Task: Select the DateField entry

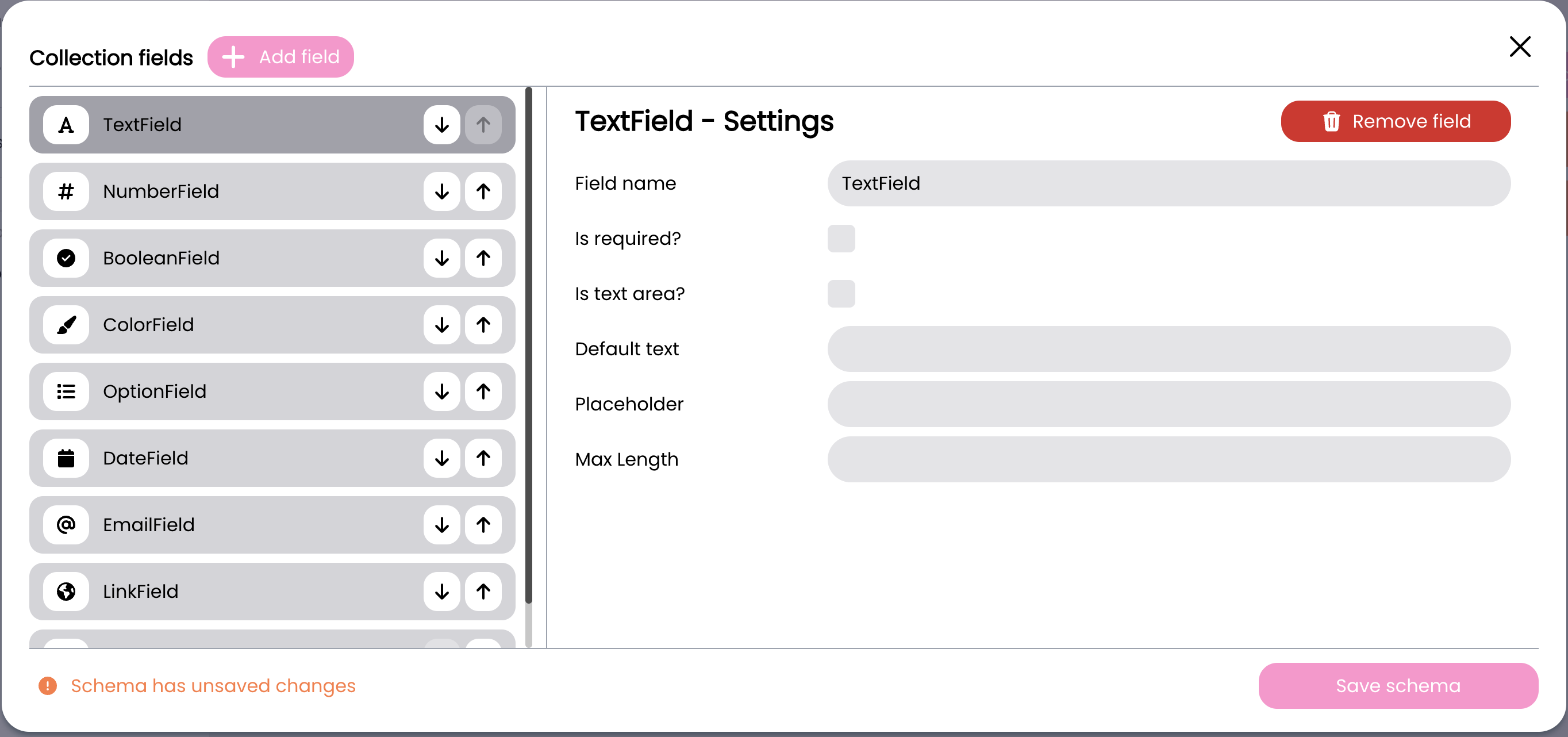Action: click(x=244, y=458)
